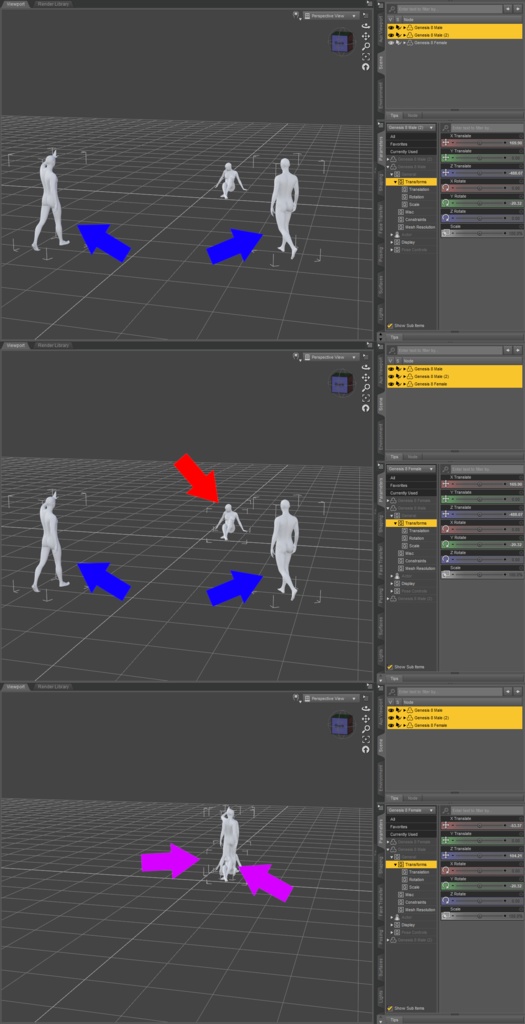Toggle Genesis 8 Male (2) eye icon, middle screenshot
Image resolution: width=525 pixels, height=1024 pixels.
coord(391,377)
